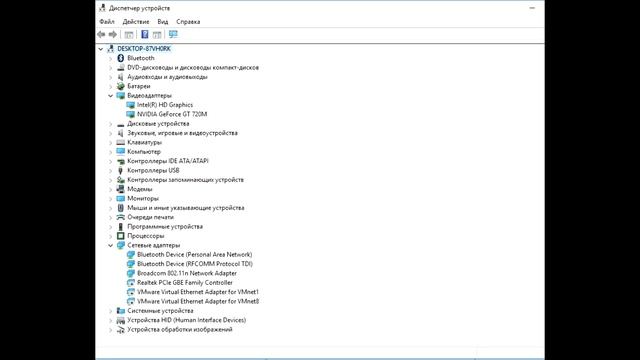Click the Модемы category icon
This screenshot has height=360, width=640.
click(120, 189)
